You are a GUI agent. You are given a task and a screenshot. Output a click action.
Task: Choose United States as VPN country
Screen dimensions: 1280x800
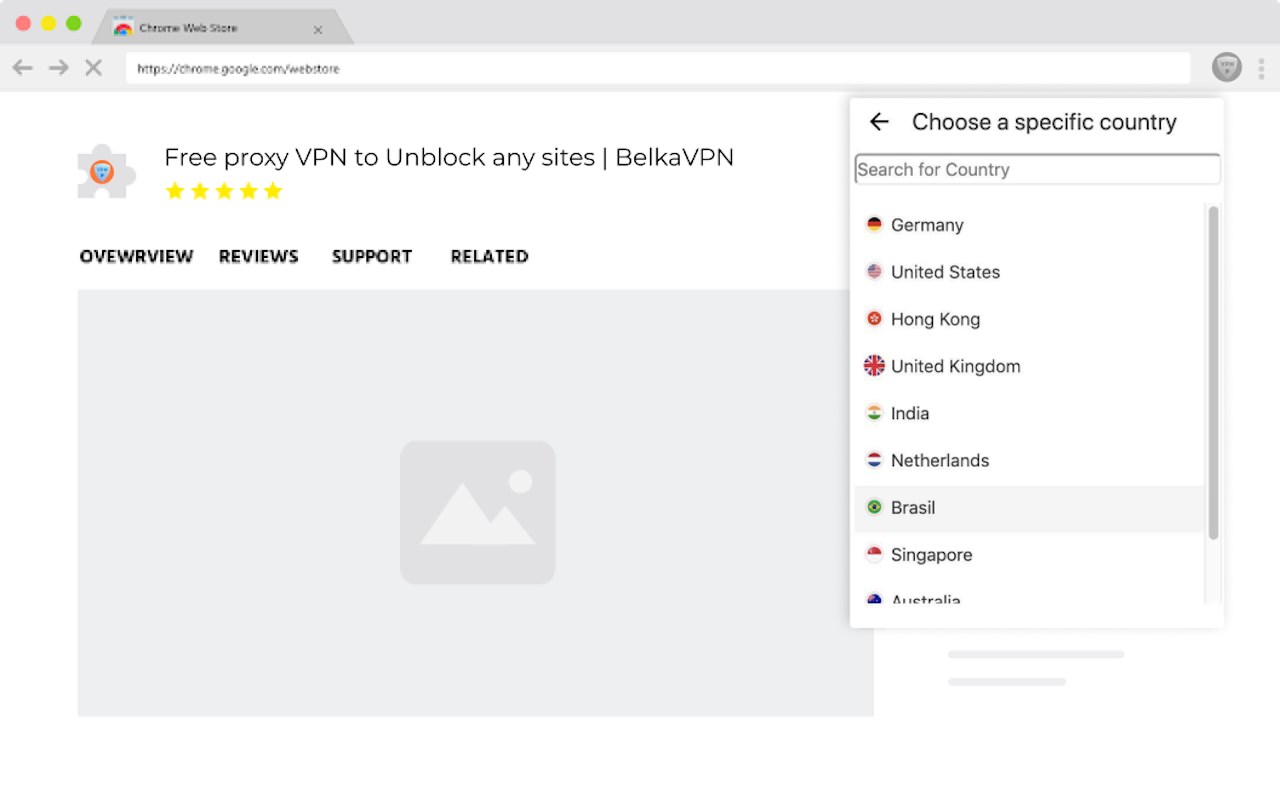coord(945,272)
